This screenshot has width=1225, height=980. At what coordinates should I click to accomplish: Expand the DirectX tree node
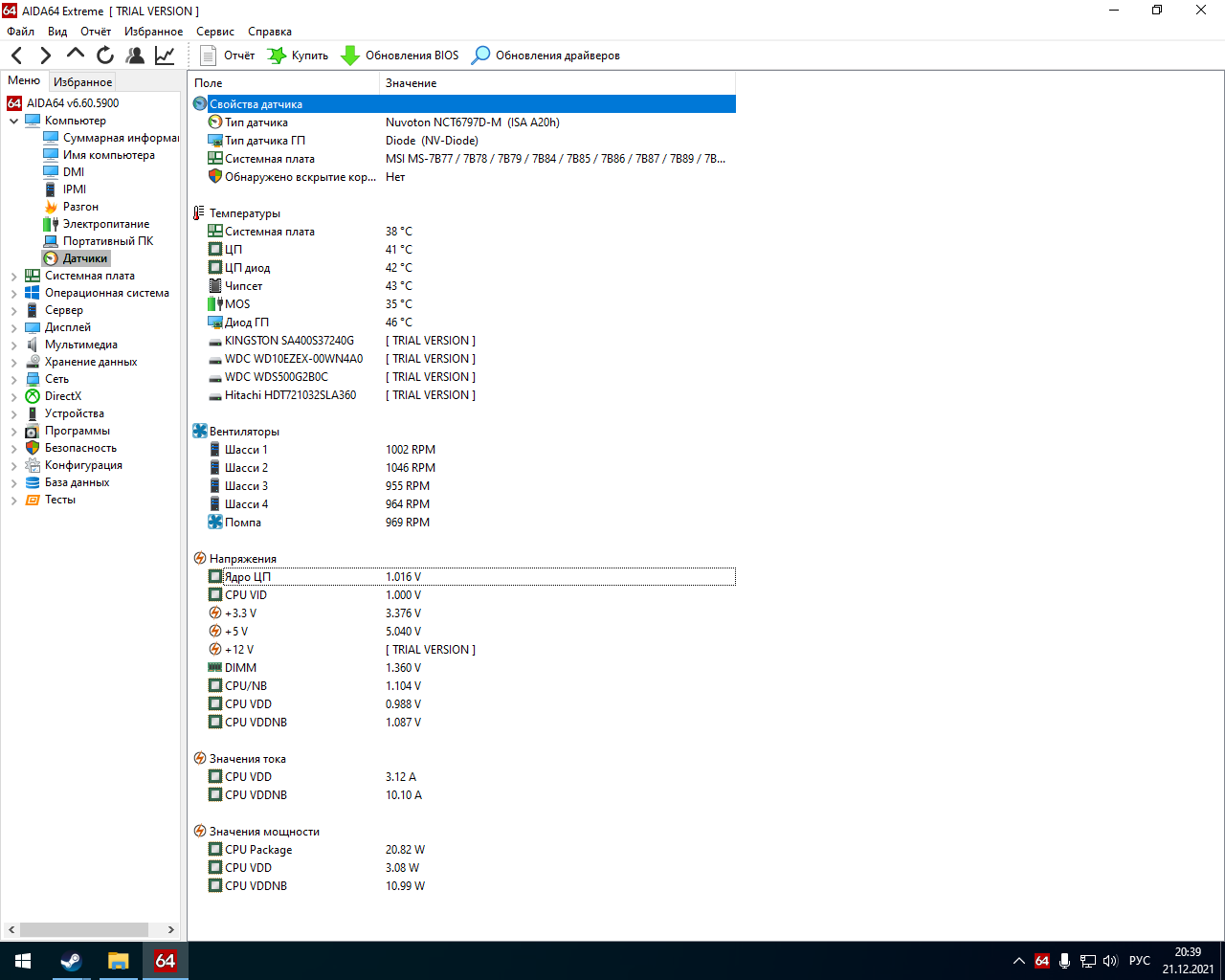point(13,397)
